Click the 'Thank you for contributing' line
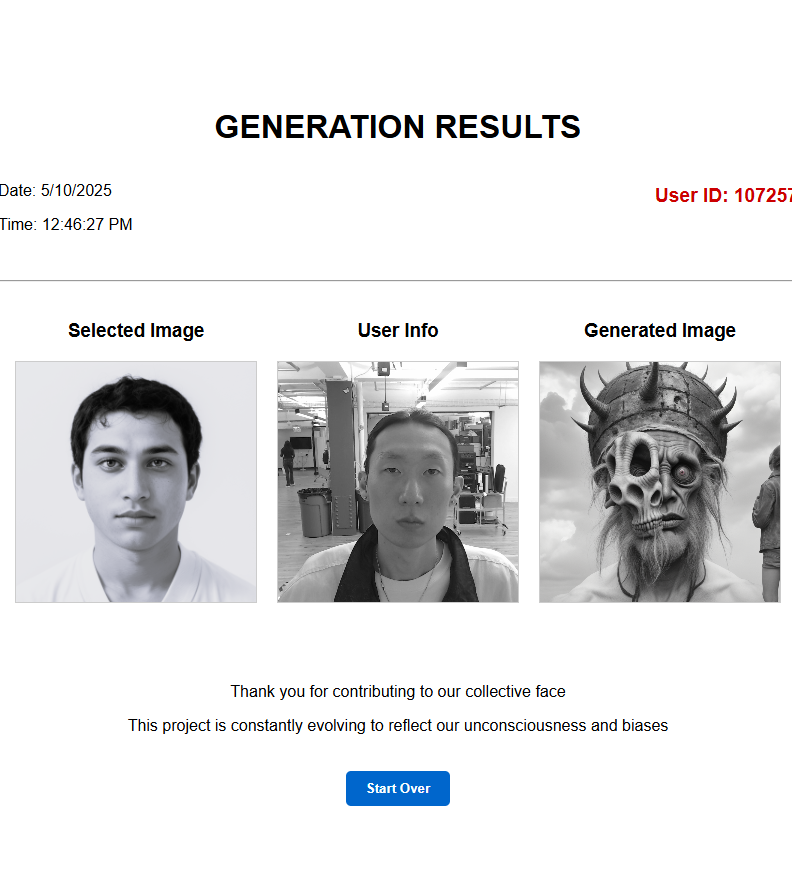The height and width of the screenshot is (891, 792). [x=398, y=692]
